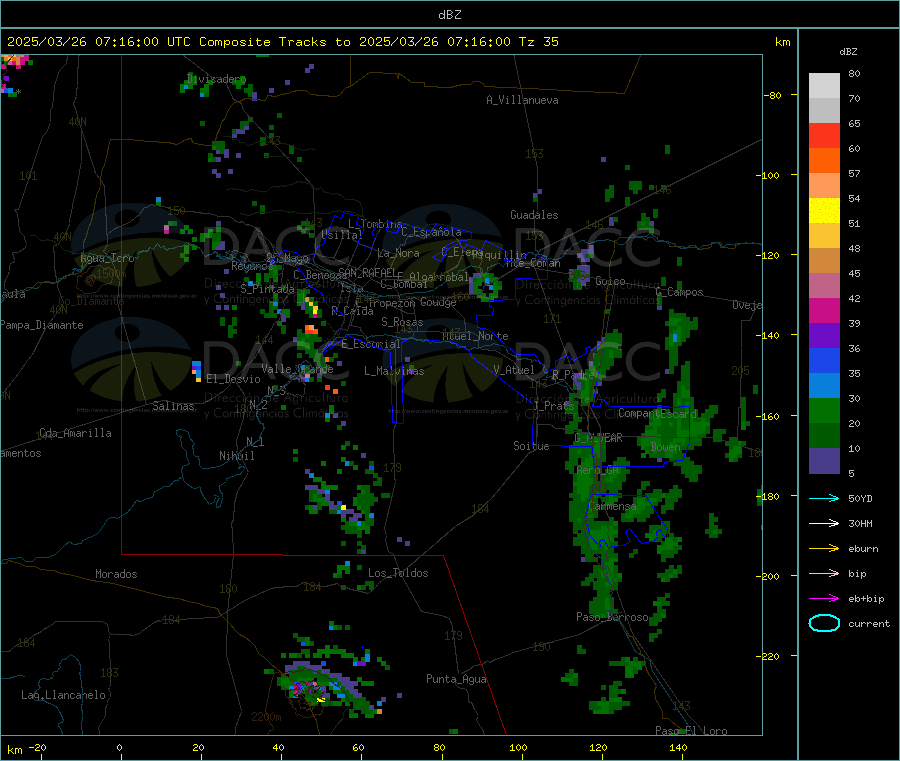This screenshot has width=900, height=761.
Task: Click the C_Campos map label
Action: click(680, 292)
